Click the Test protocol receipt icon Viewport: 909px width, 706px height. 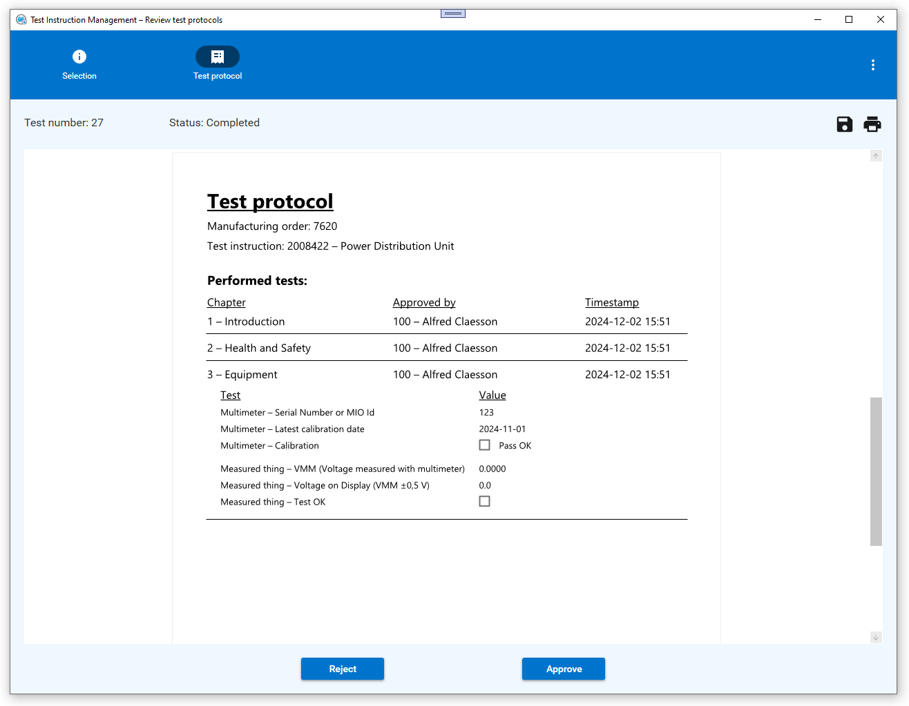click(217, 56)
